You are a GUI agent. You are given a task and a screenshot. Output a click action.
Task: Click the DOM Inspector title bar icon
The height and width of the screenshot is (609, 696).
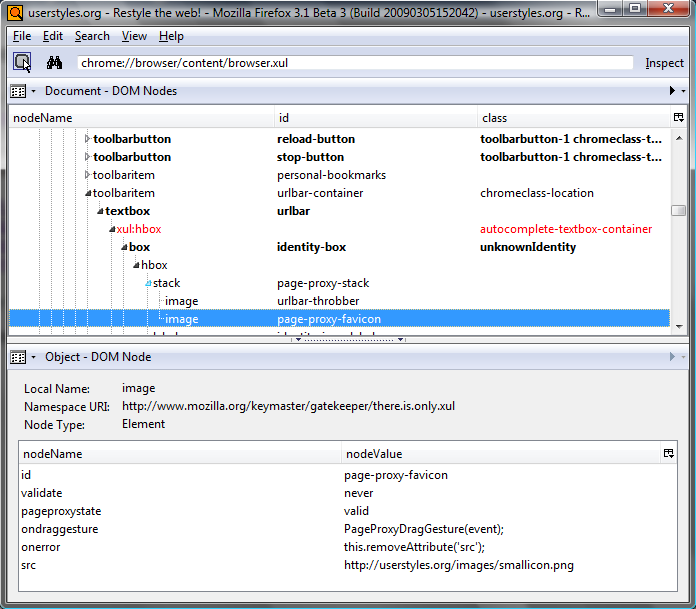coord(15,12)
